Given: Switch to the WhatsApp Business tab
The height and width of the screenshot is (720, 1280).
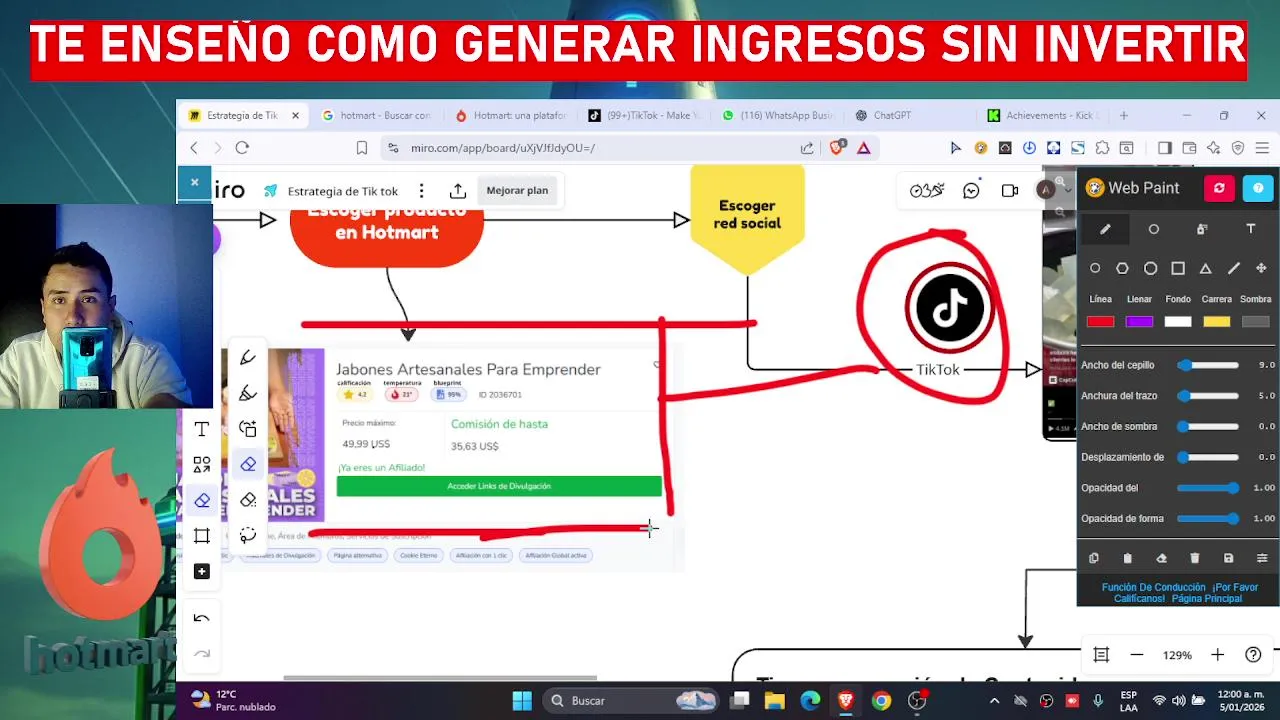Looking at the screenshot, I should [x=777, y=115].
